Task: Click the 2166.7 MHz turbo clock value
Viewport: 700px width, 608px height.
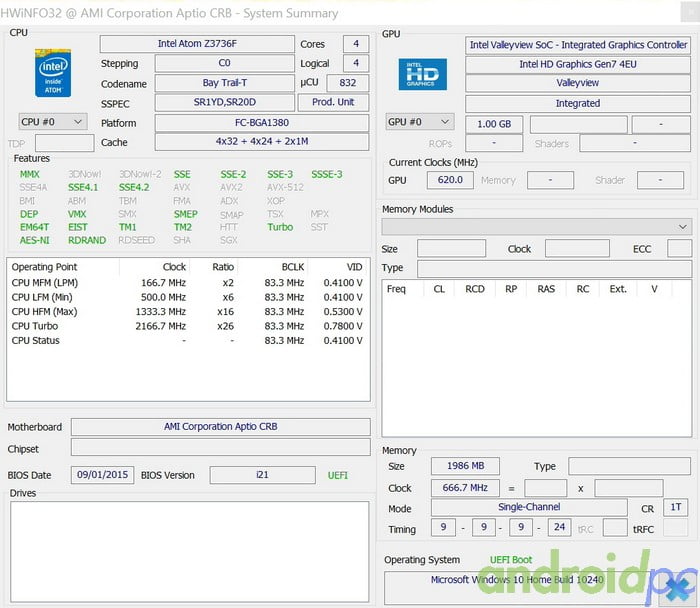Action: 161,326
